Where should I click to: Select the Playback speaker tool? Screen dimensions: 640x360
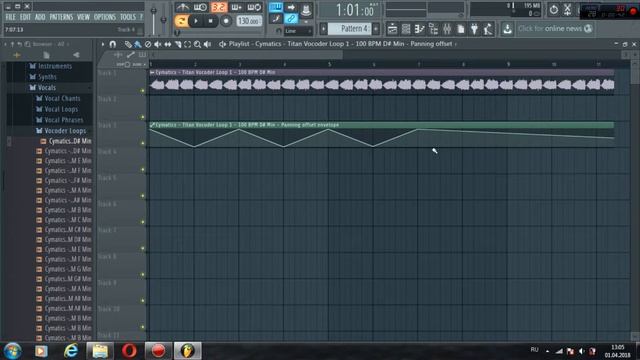(207, 44)
